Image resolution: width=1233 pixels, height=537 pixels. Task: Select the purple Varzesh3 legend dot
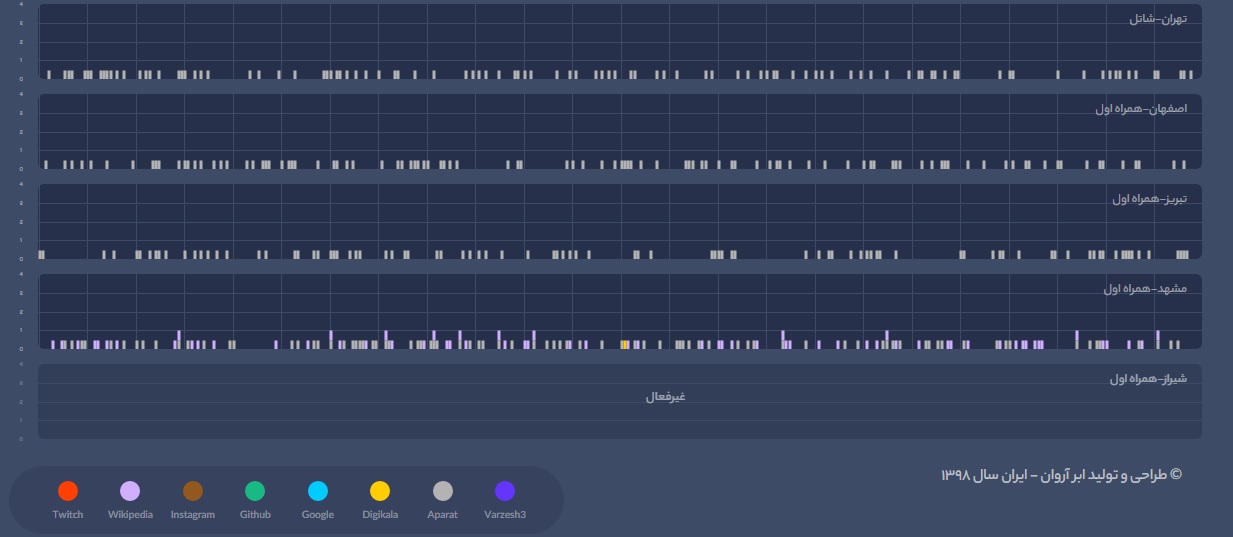[x=505, y=491]
